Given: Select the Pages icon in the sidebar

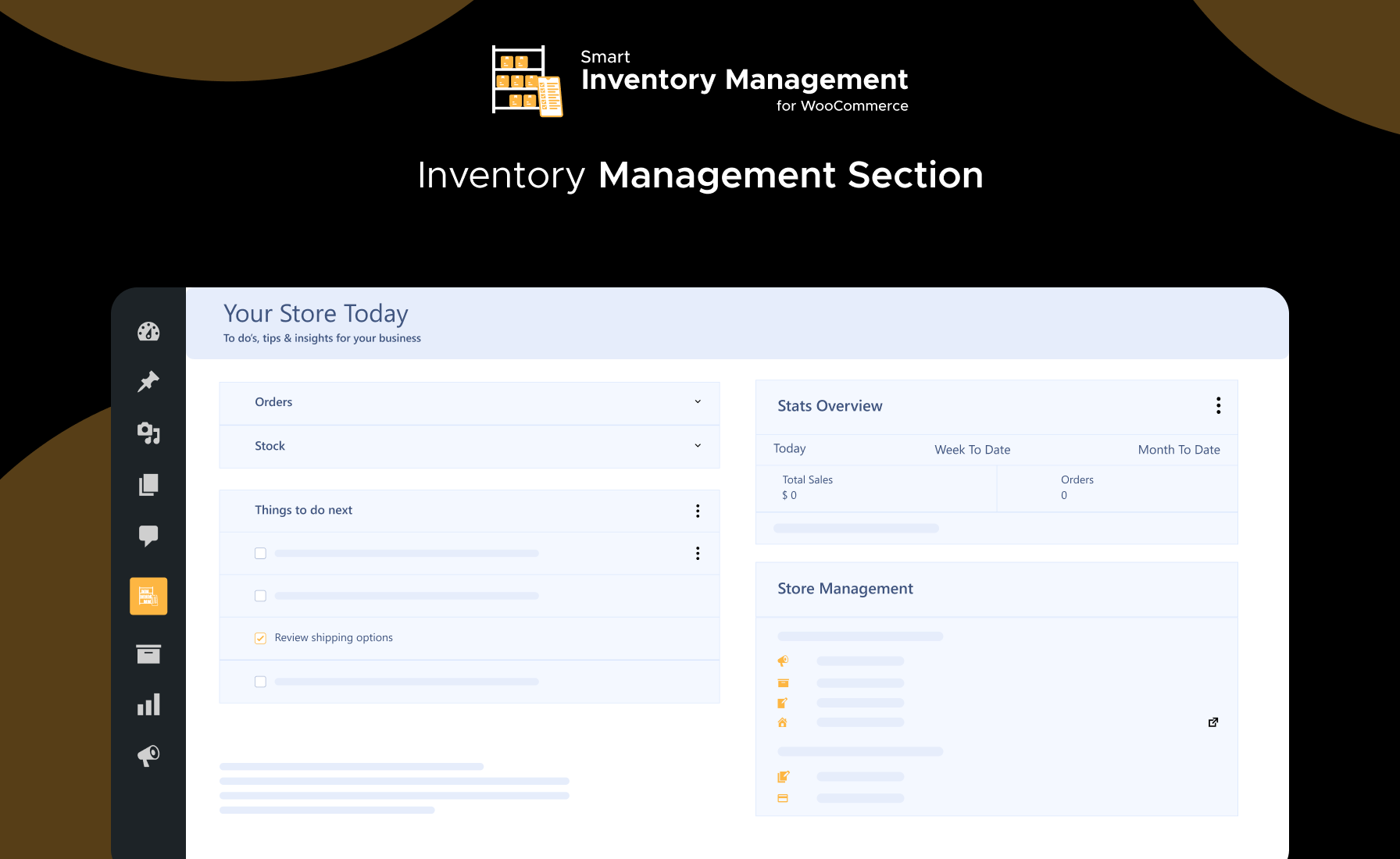Looking at the screenshot, I should pyautogui.click(x=148, y=485).
